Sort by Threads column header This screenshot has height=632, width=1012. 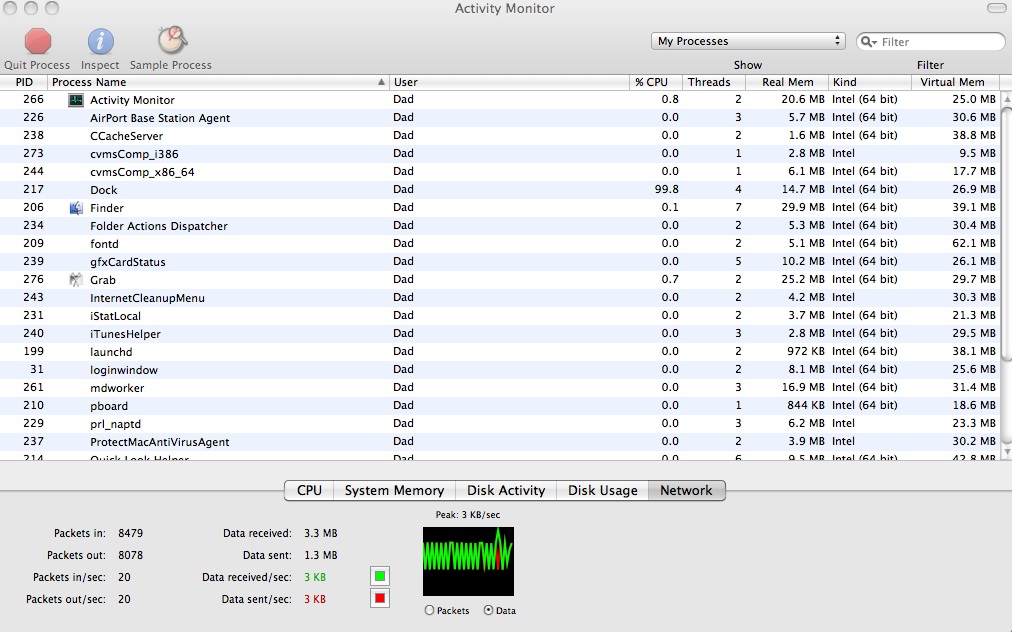click(x=713, y=82)
